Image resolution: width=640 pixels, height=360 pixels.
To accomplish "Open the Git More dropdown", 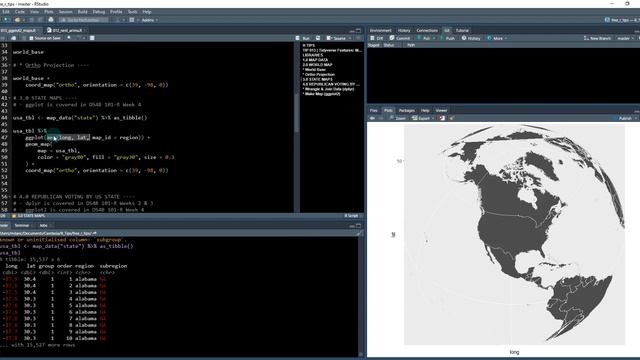I will click(x=497, y=38).
